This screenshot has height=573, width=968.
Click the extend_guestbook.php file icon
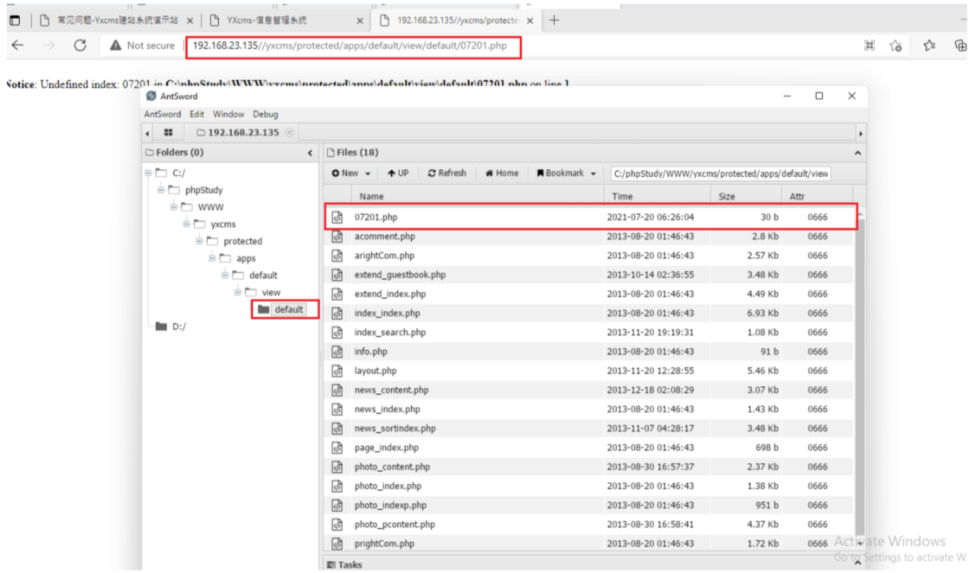pos(337,275)
